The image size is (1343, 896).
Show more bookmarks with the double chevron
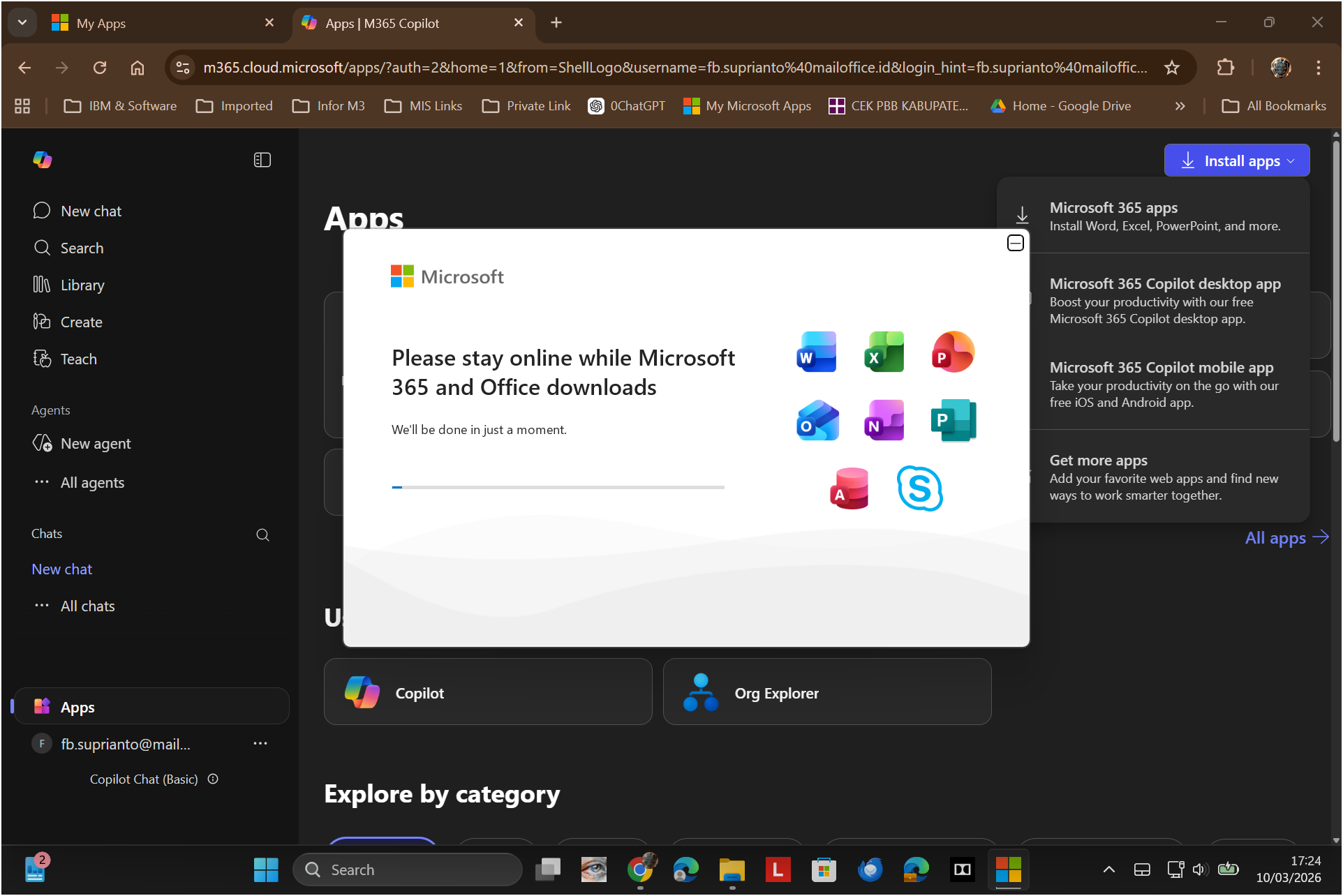tap(1180, 106)
